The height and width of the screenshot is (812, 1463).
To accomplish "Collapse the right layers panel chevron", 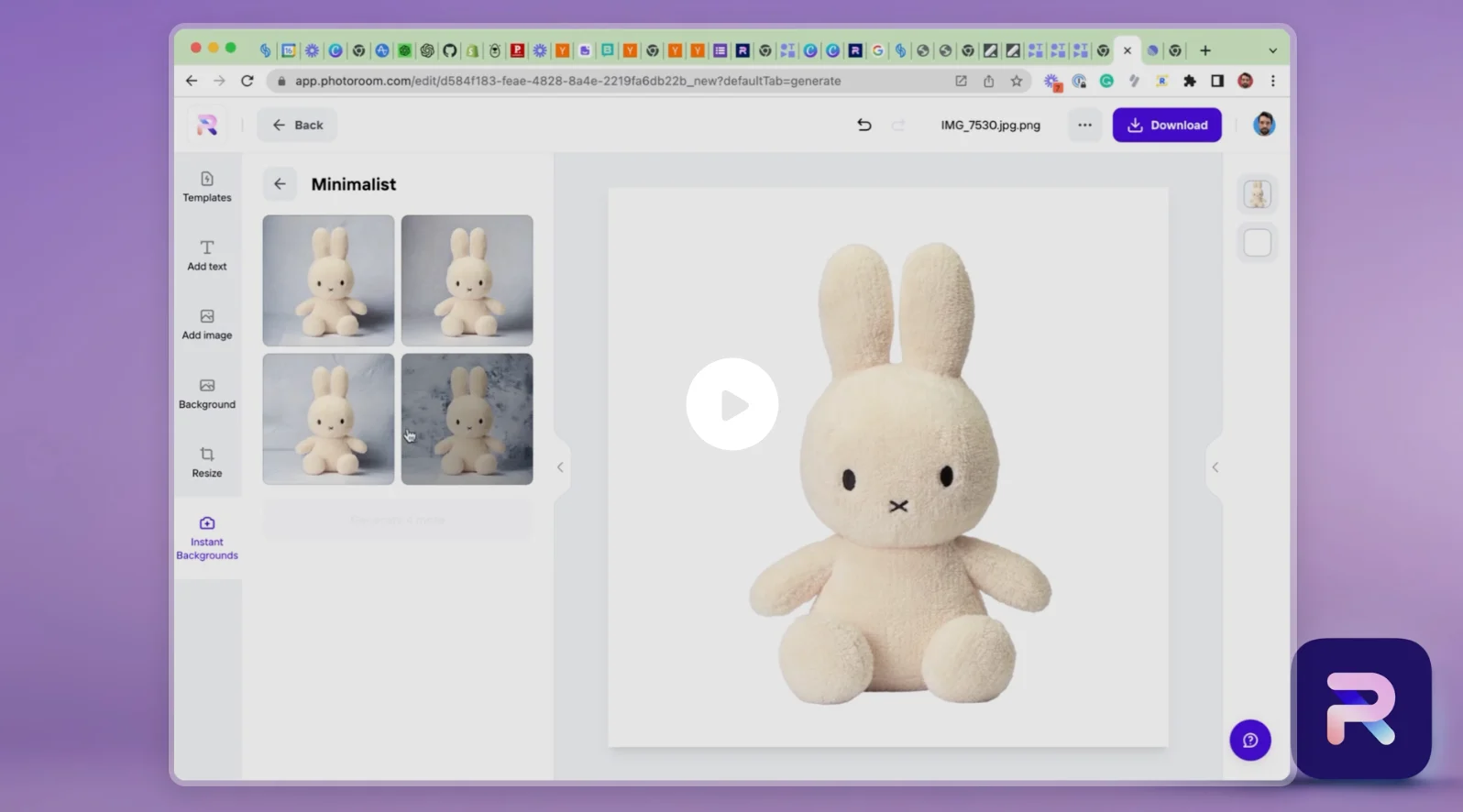I will click(x=1215, y=467).
